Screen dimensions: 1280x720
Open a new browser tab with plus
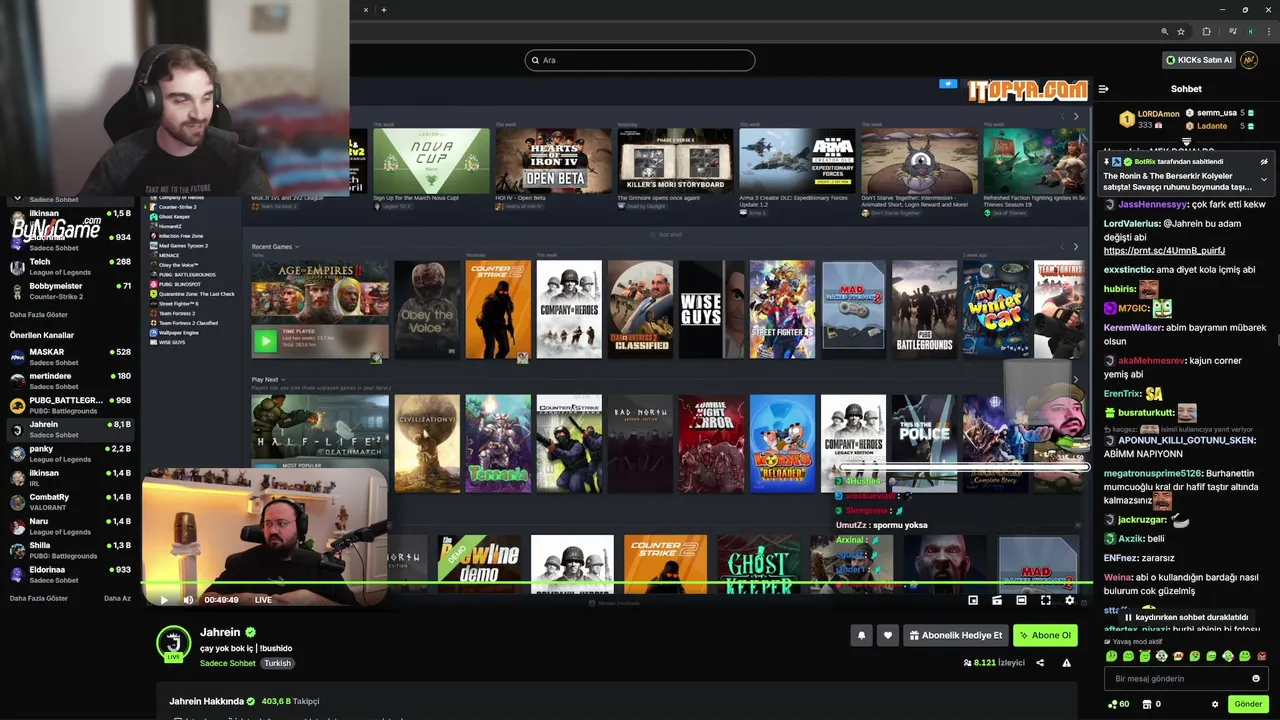(384, 10)
